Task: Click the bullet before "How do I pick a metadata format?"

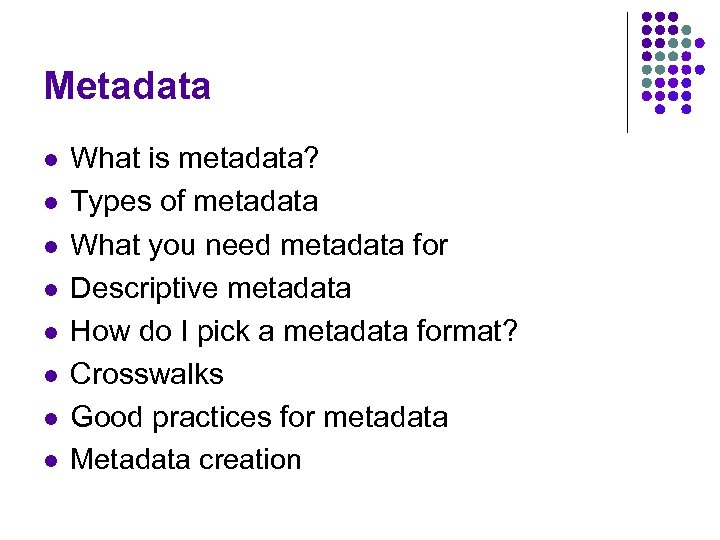Action: click(x=51, y=332)
